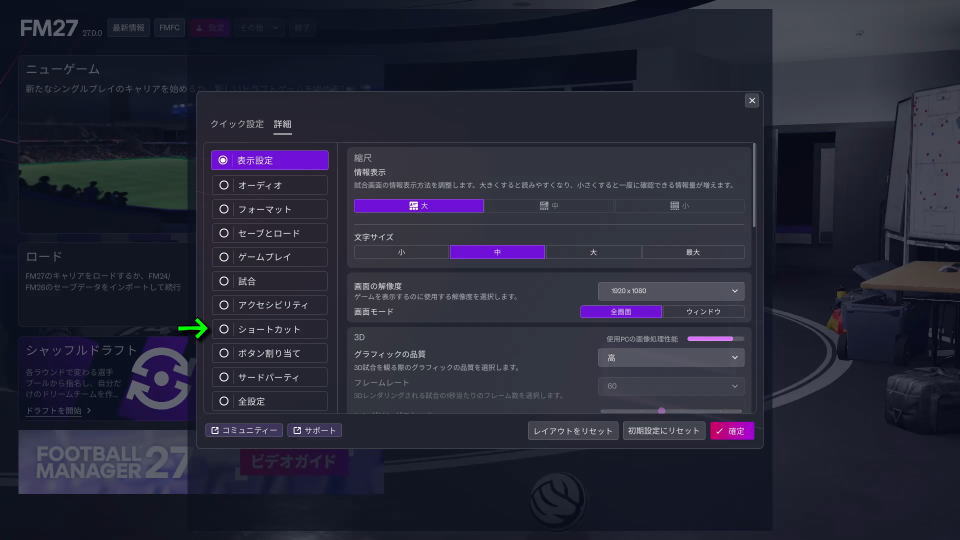This screenshot has width=960, height=540.
Task: Switch to the クイック設定 tab
Action: tap(237, 124)
